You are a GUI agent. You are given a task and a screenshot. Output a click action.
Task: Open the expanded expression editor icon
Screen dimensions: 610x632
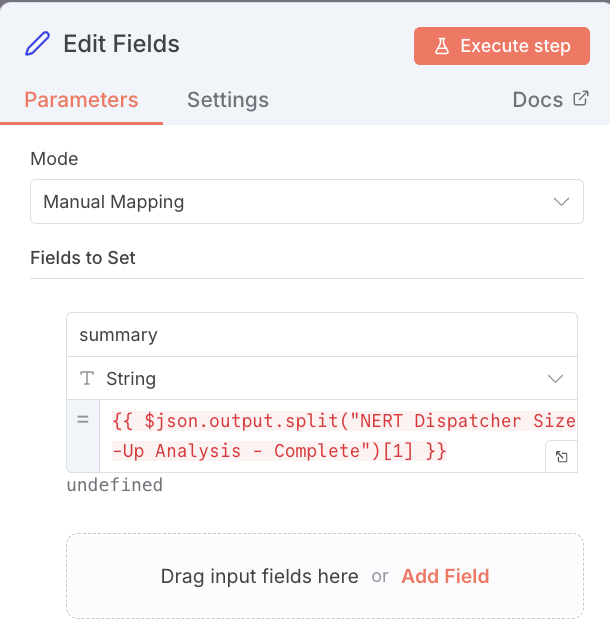click(x=561, y=456)
